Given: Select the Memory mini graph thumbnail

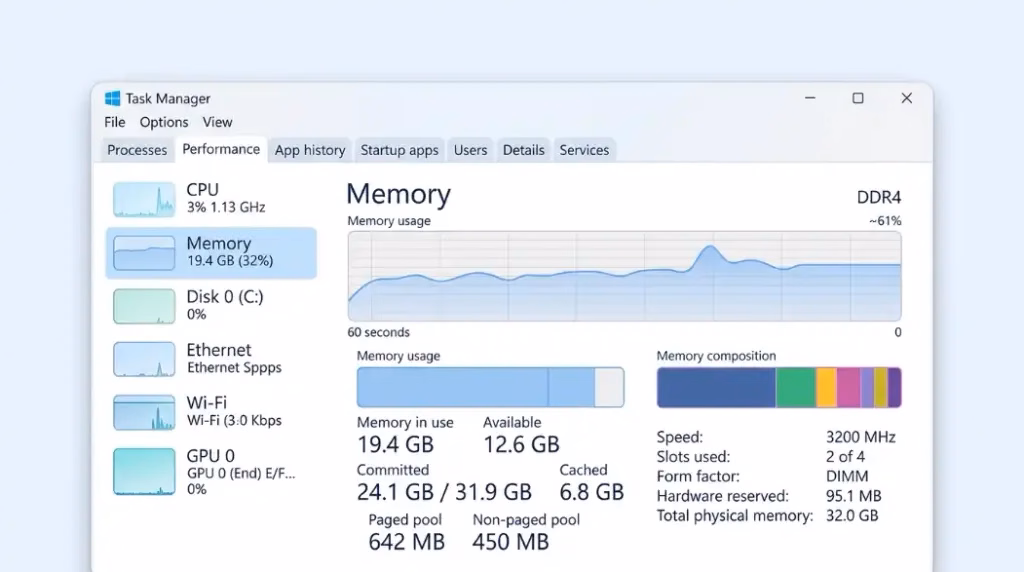Looking at the screenshot, I should coord(144,253).
